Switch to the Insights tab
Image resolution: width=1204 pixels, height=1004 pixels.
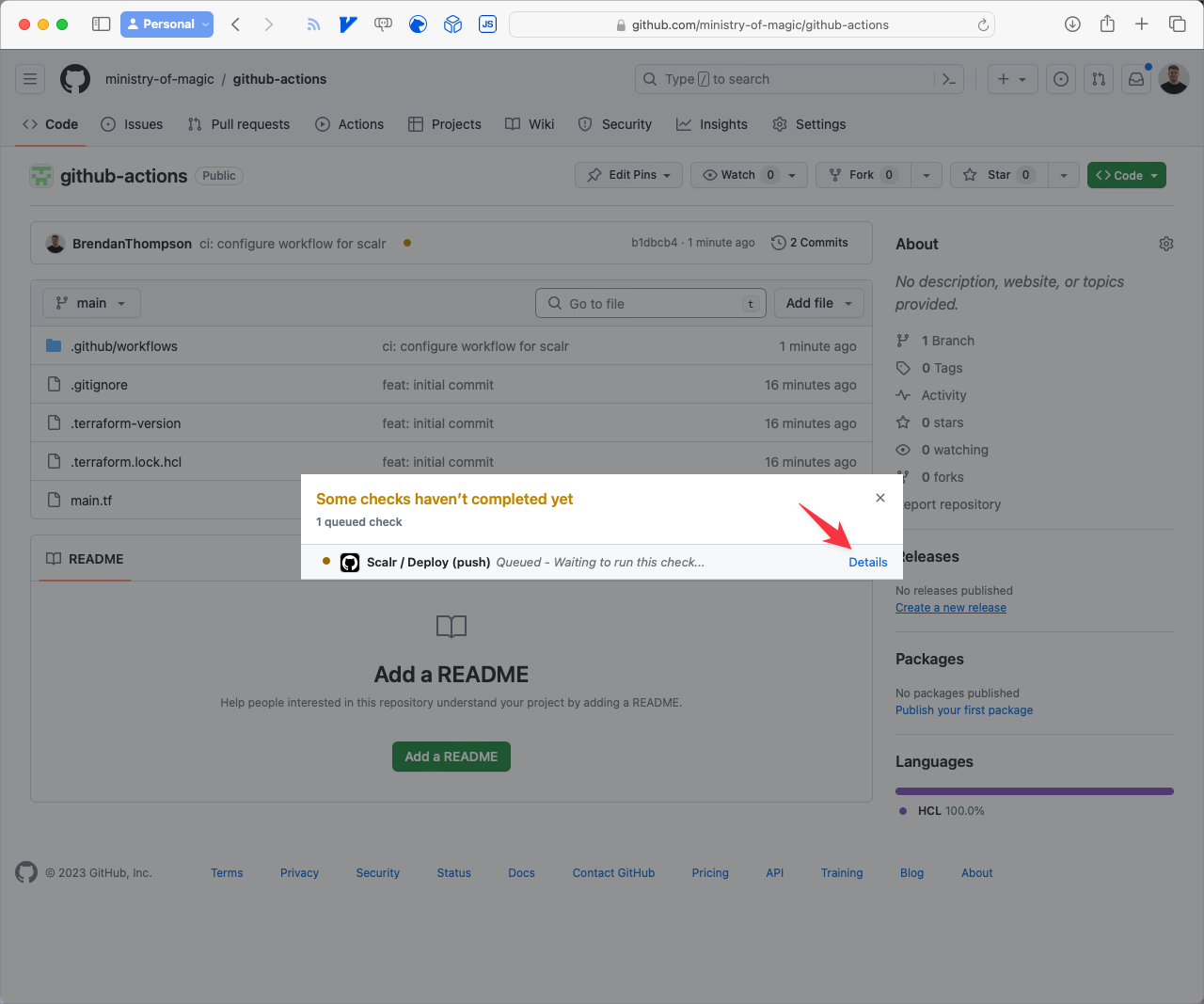click(712, 124)
